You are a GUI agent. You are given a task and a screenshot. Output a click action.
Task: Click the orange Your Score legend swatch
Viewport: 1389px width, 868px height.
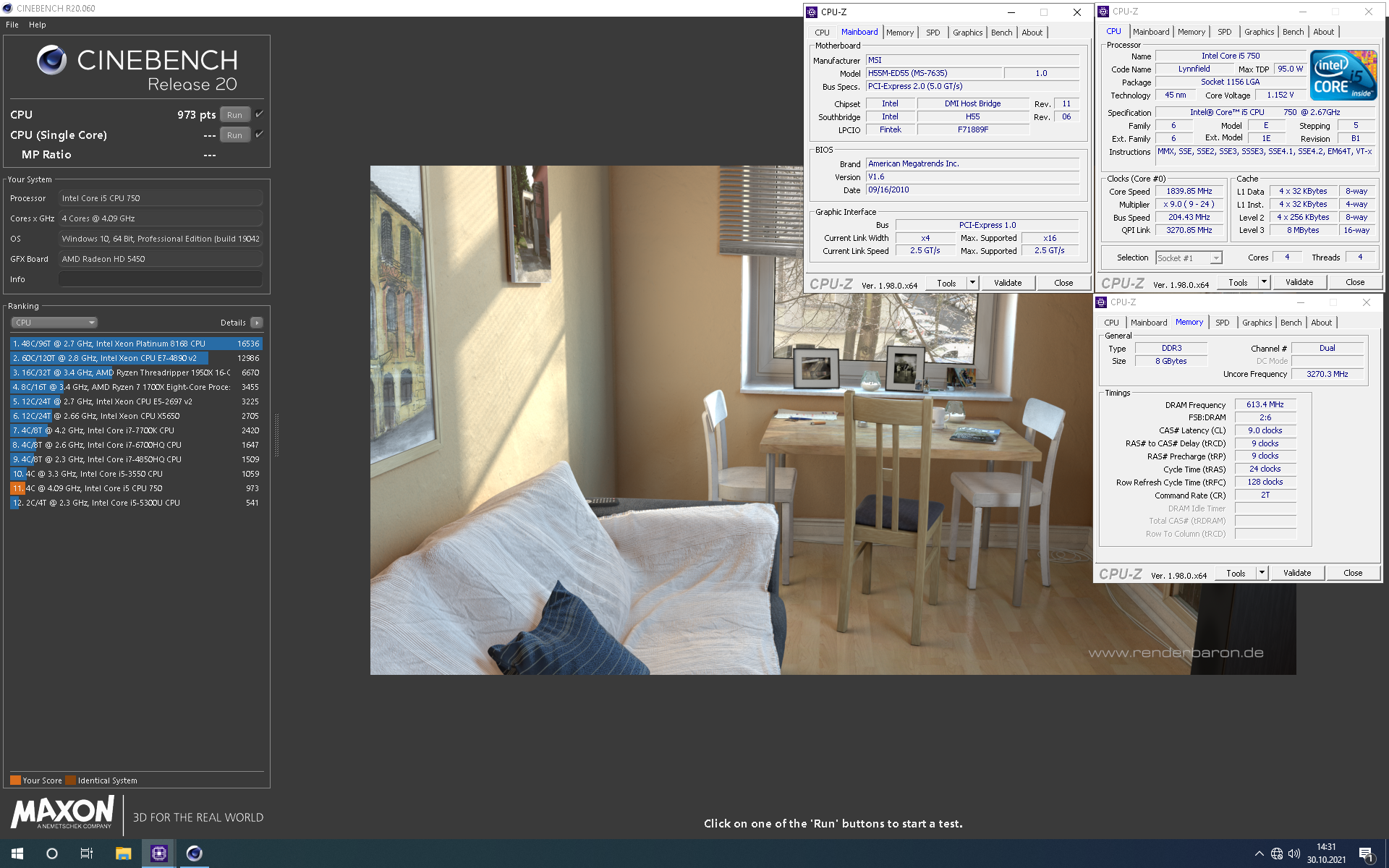click(15, 780)
